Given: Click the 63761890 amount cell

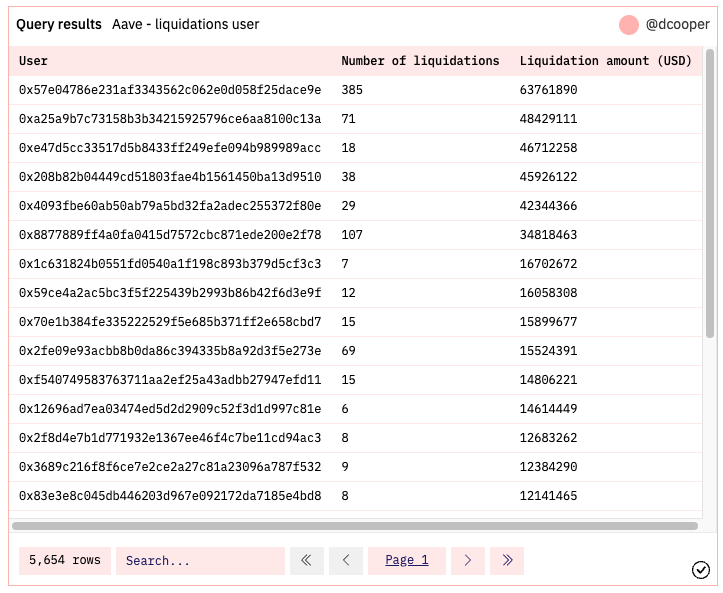Looking at the screenshot, I should coord(548,90).
